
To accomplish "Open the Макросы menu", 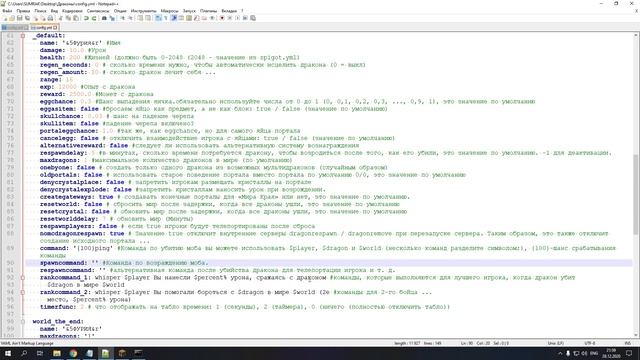I will pos(169,11).
